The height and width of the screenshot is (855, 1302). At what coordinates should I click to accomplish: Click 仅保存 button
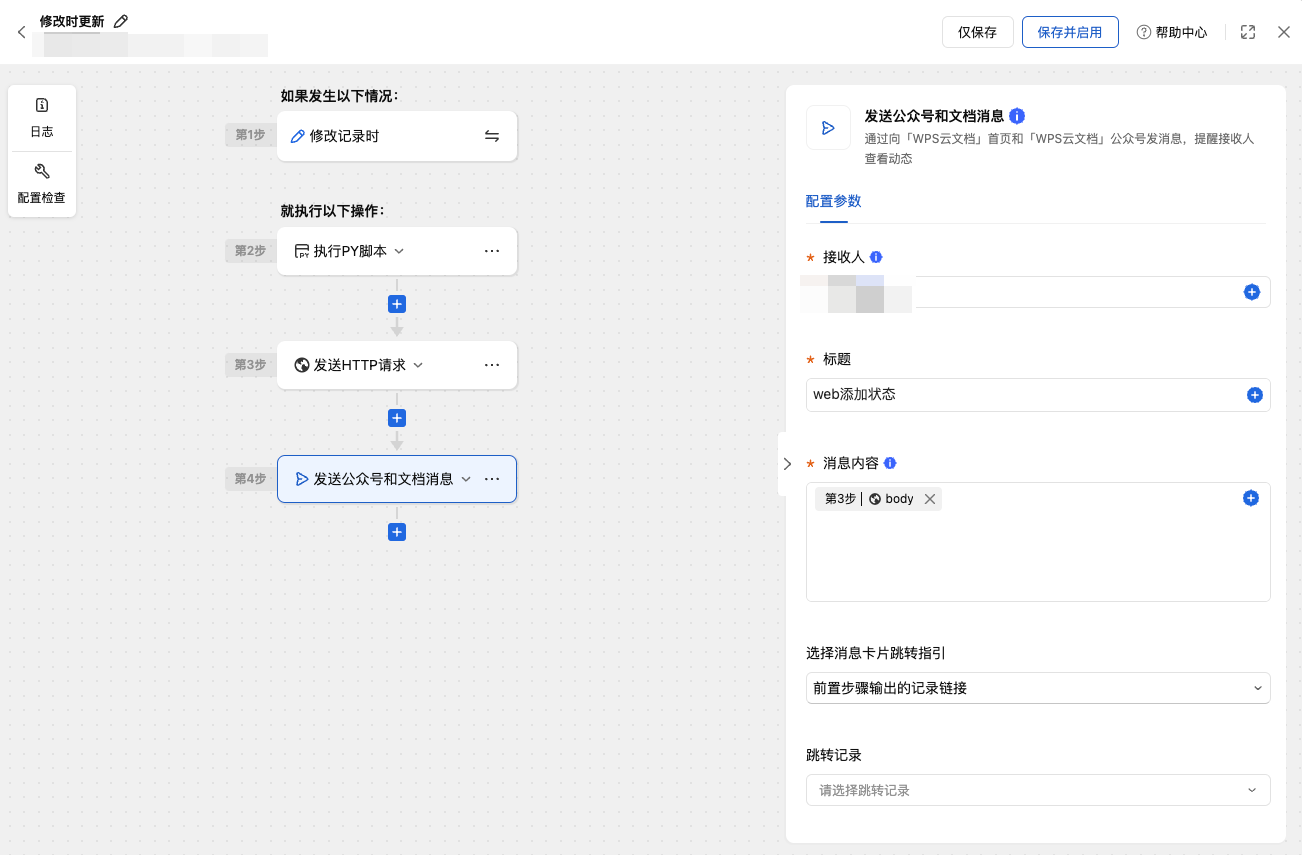pyautogui.click(x=978, y=32)
